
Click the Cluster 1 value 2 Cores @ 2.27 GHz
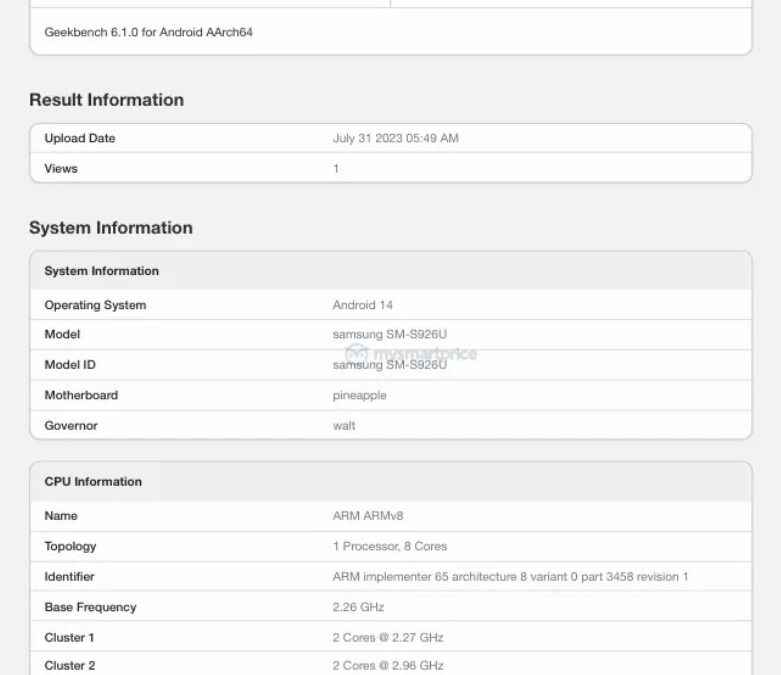pyautogui.click(x=387, y=637)
